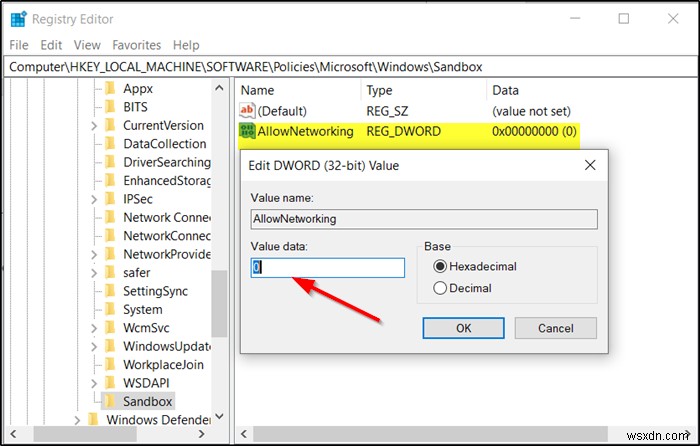
Task: Expand the WindowsUpdate key
Action: pos(94,346)
